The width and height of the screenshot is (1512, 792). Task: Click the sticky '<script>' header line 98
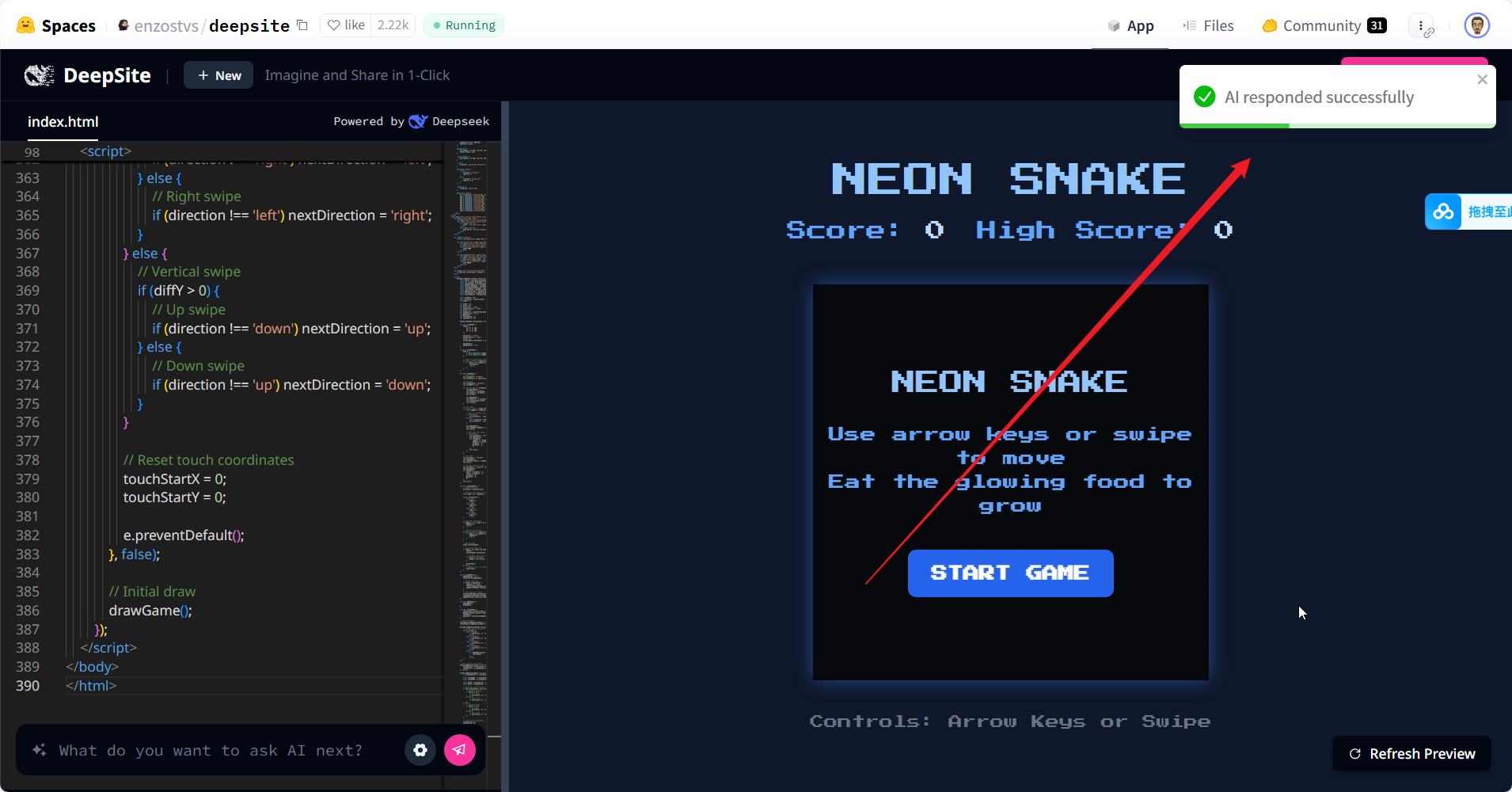point(105,151)
